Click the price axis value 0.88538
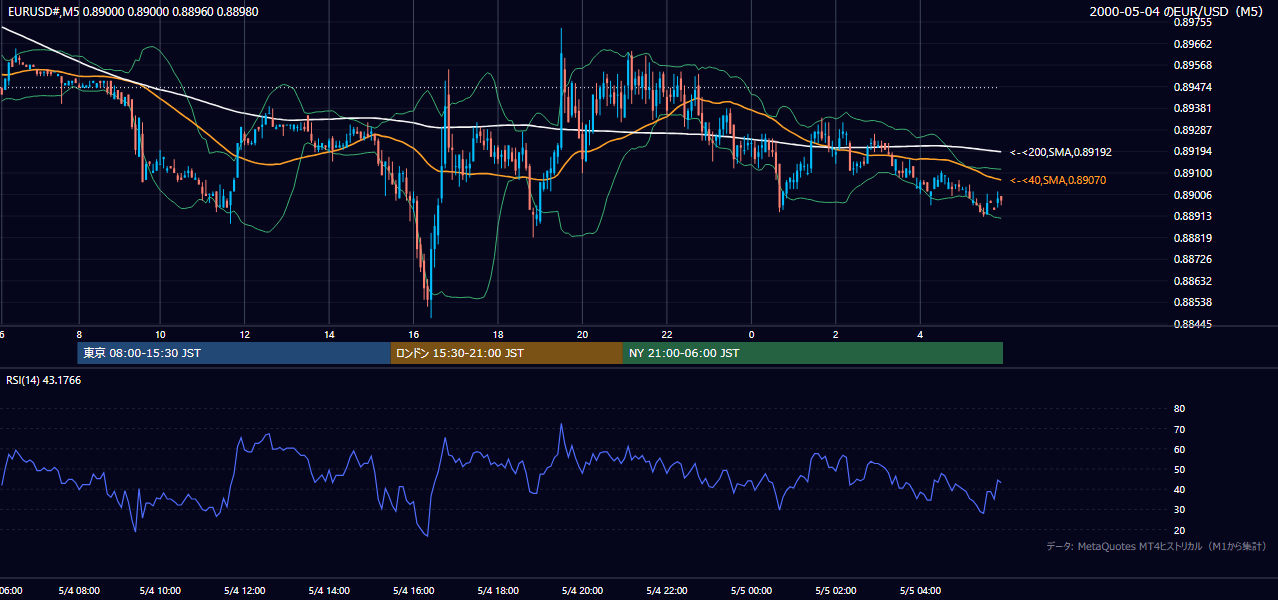 click(1192, 302)
